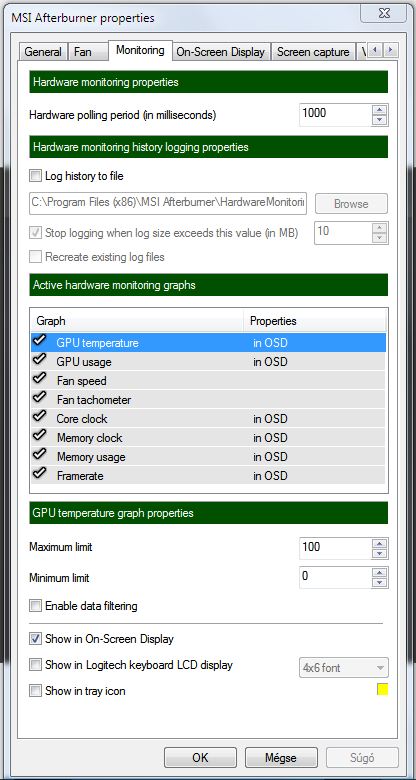Viewport: 416px width, 780px height.
Task: Decrease Minimum limit value
Action: [x=380, y=583]
